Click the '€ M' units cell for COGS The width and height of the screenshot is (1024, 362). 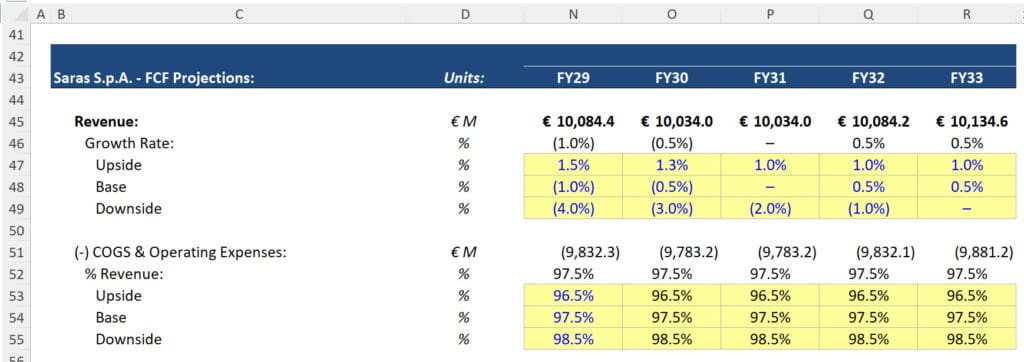point(464,252)
